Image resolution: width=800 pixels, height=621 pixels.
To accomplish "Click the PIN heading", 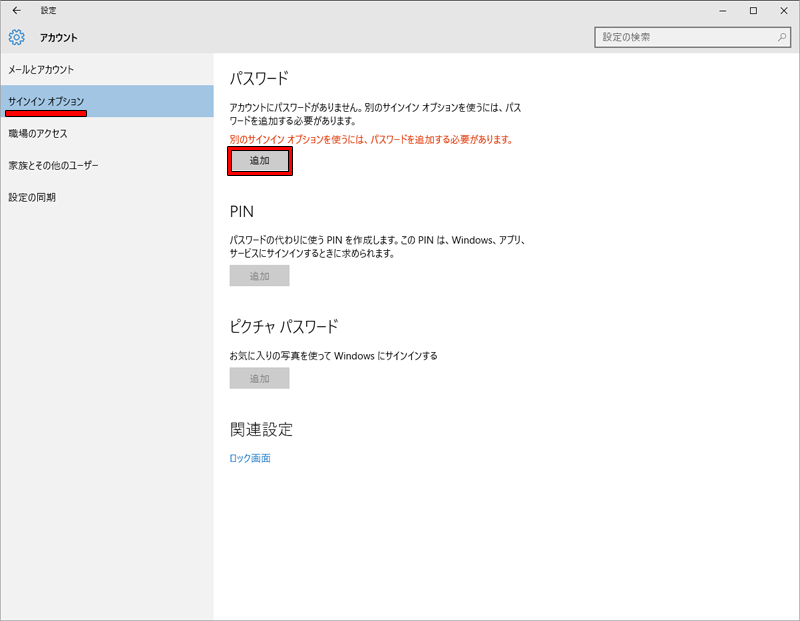I will tap(242, 212).
